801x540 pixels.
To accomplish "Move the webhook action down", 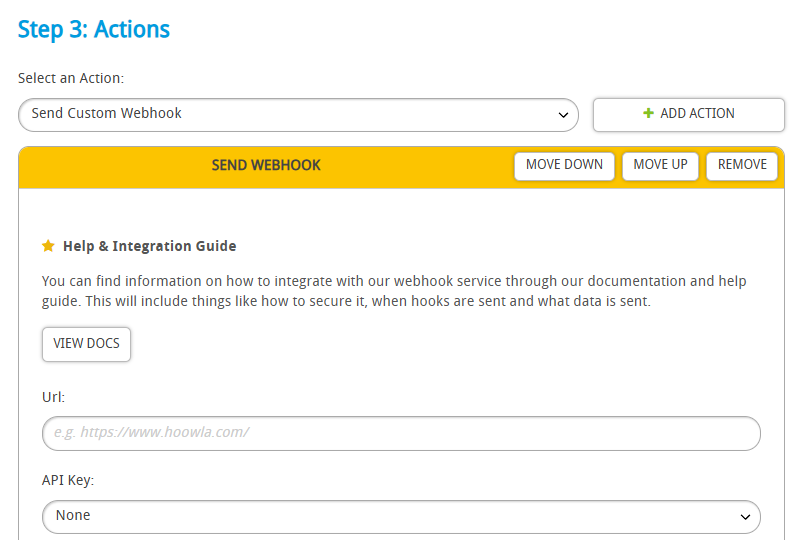I will click(x=564, y=166).
